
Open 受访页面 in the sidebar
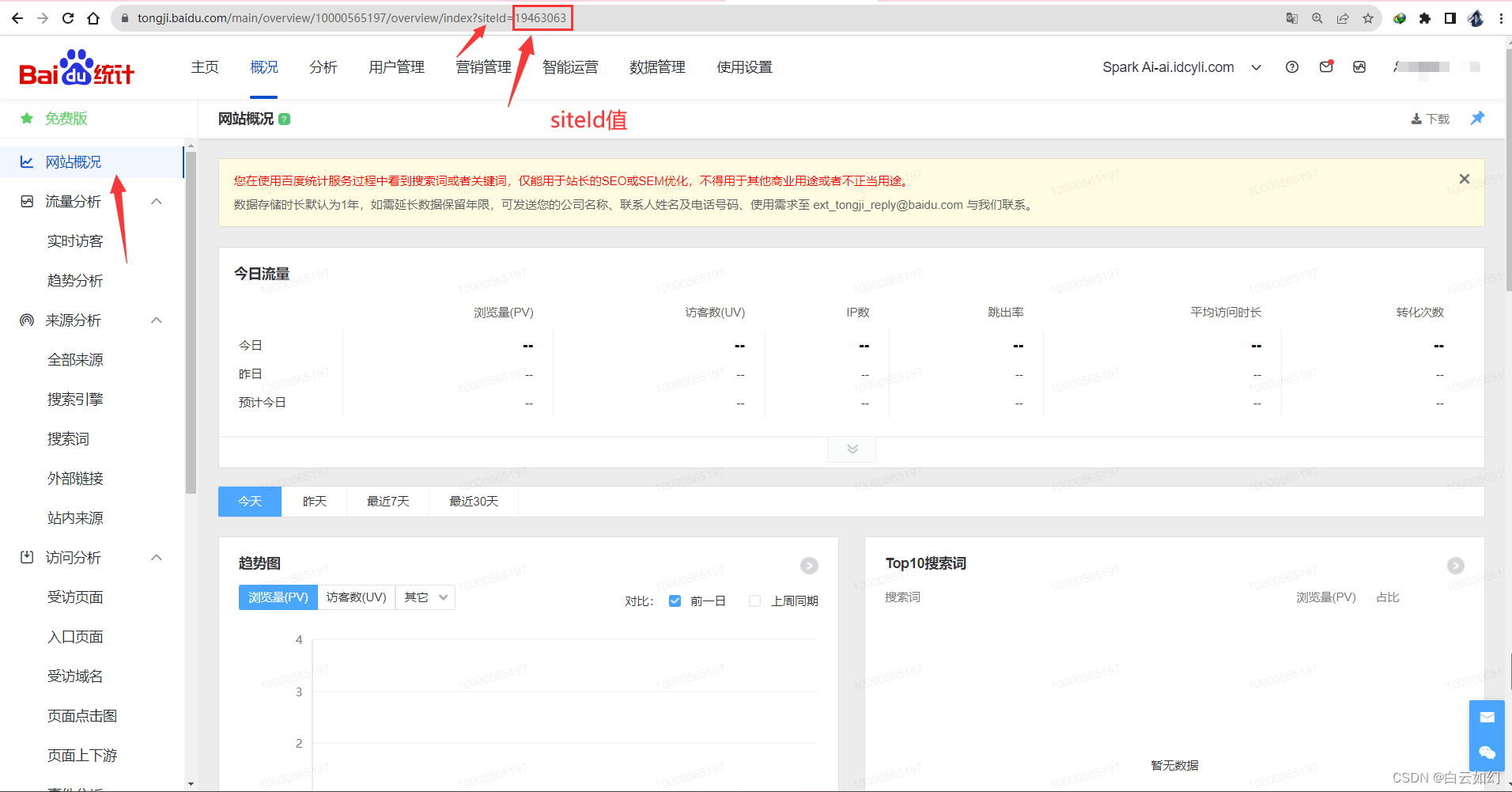[75, 597]
